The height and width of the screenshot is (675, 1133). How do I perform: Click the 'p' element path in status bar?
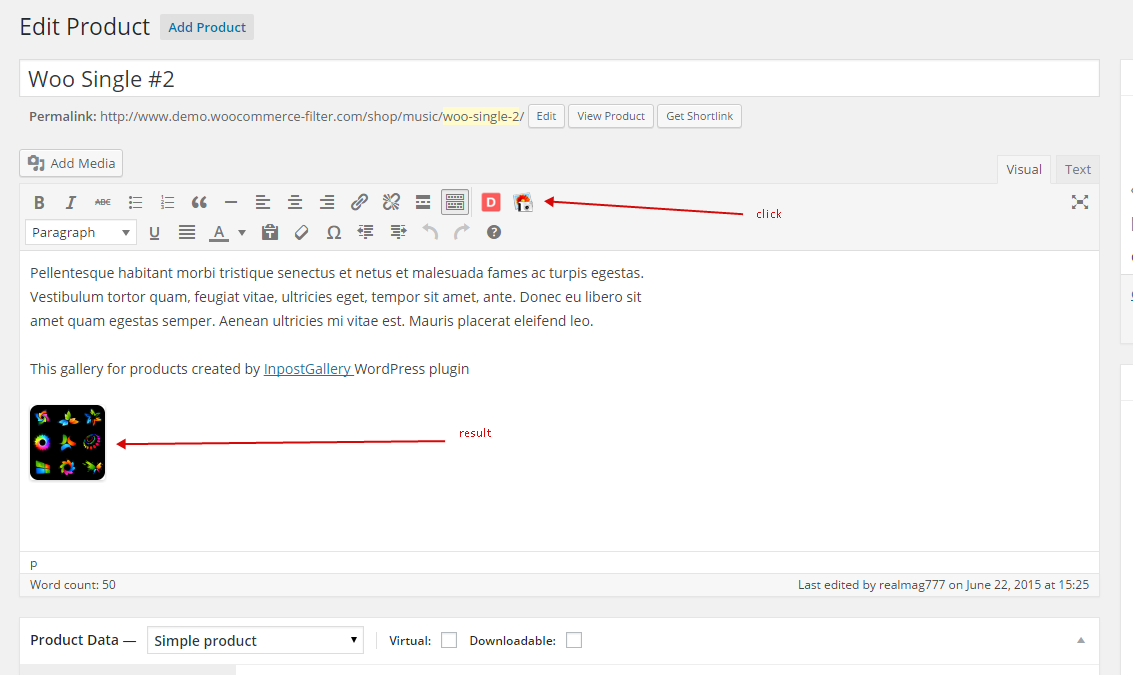tap(33, 564)
